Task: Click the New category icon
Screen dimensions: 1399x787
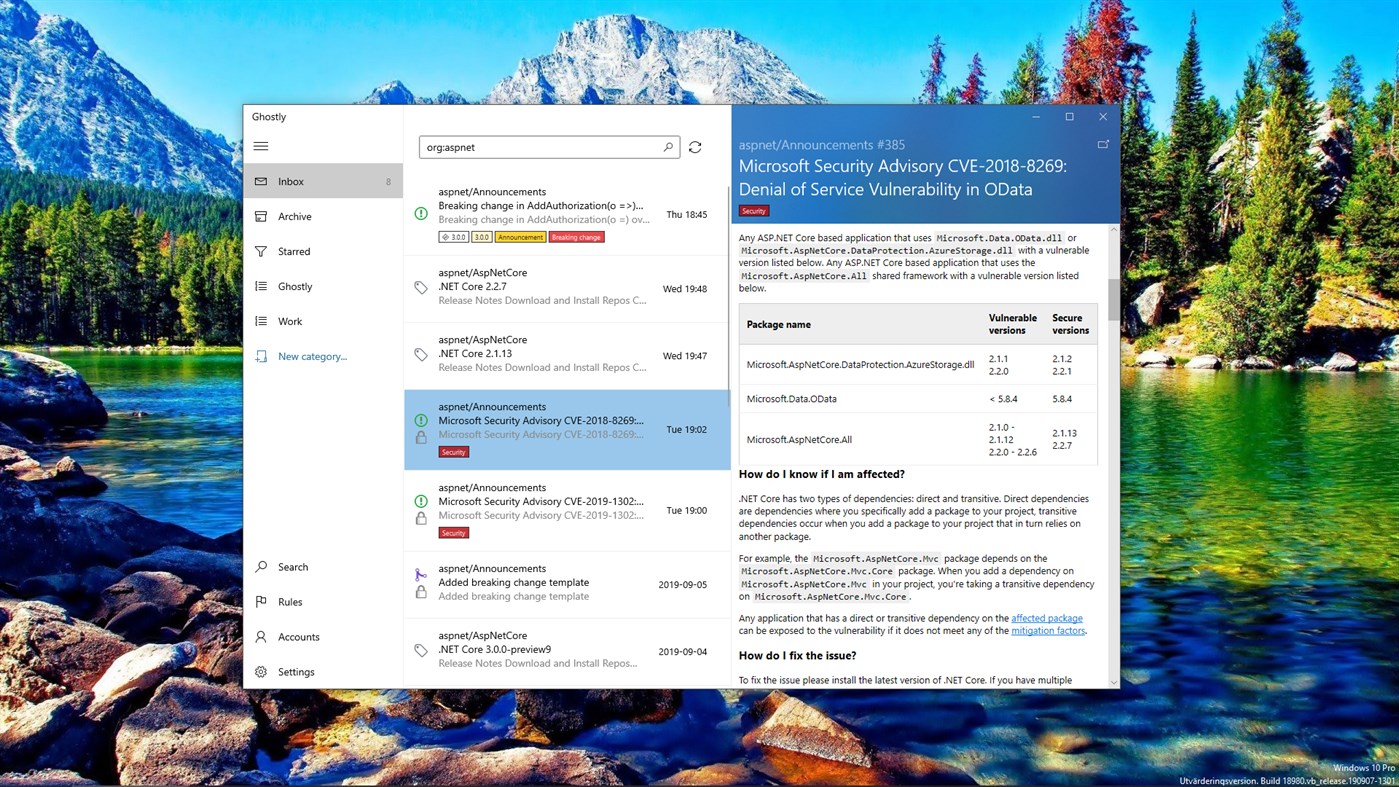Action: tap(261, 356)
